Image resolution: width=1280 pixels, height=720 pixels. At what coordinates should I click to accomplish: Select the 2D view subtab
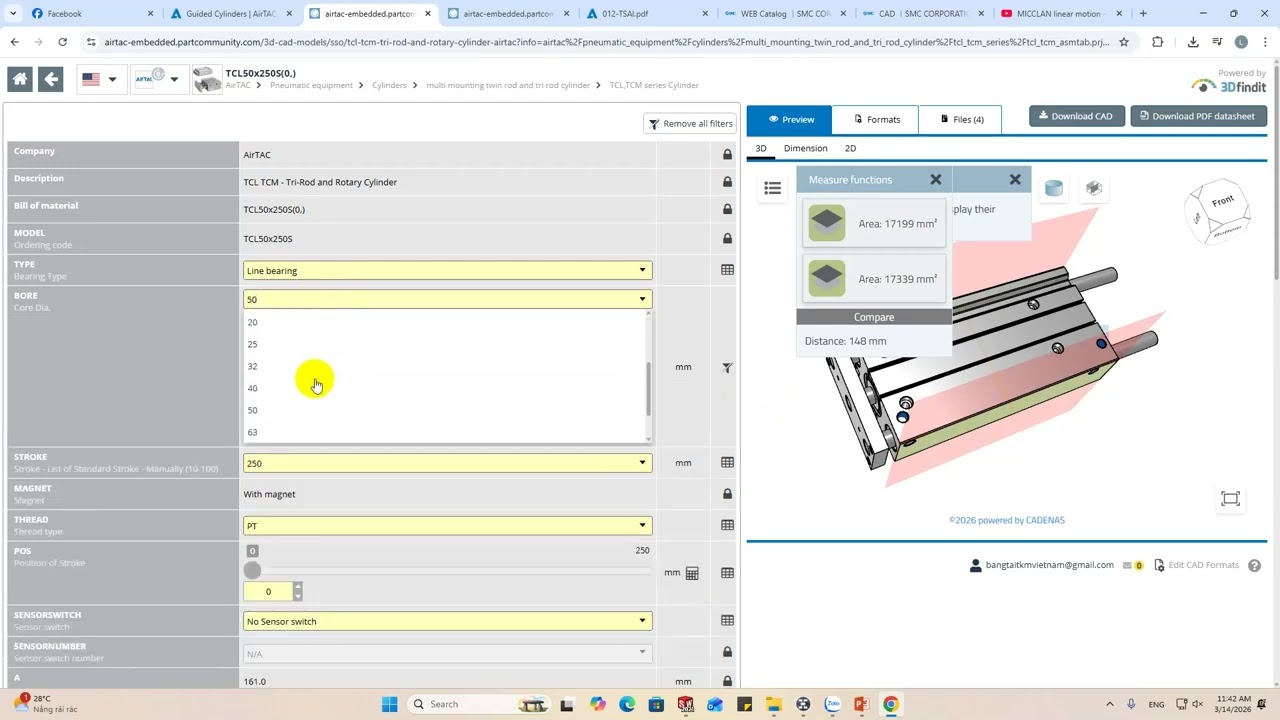point(850,148)
